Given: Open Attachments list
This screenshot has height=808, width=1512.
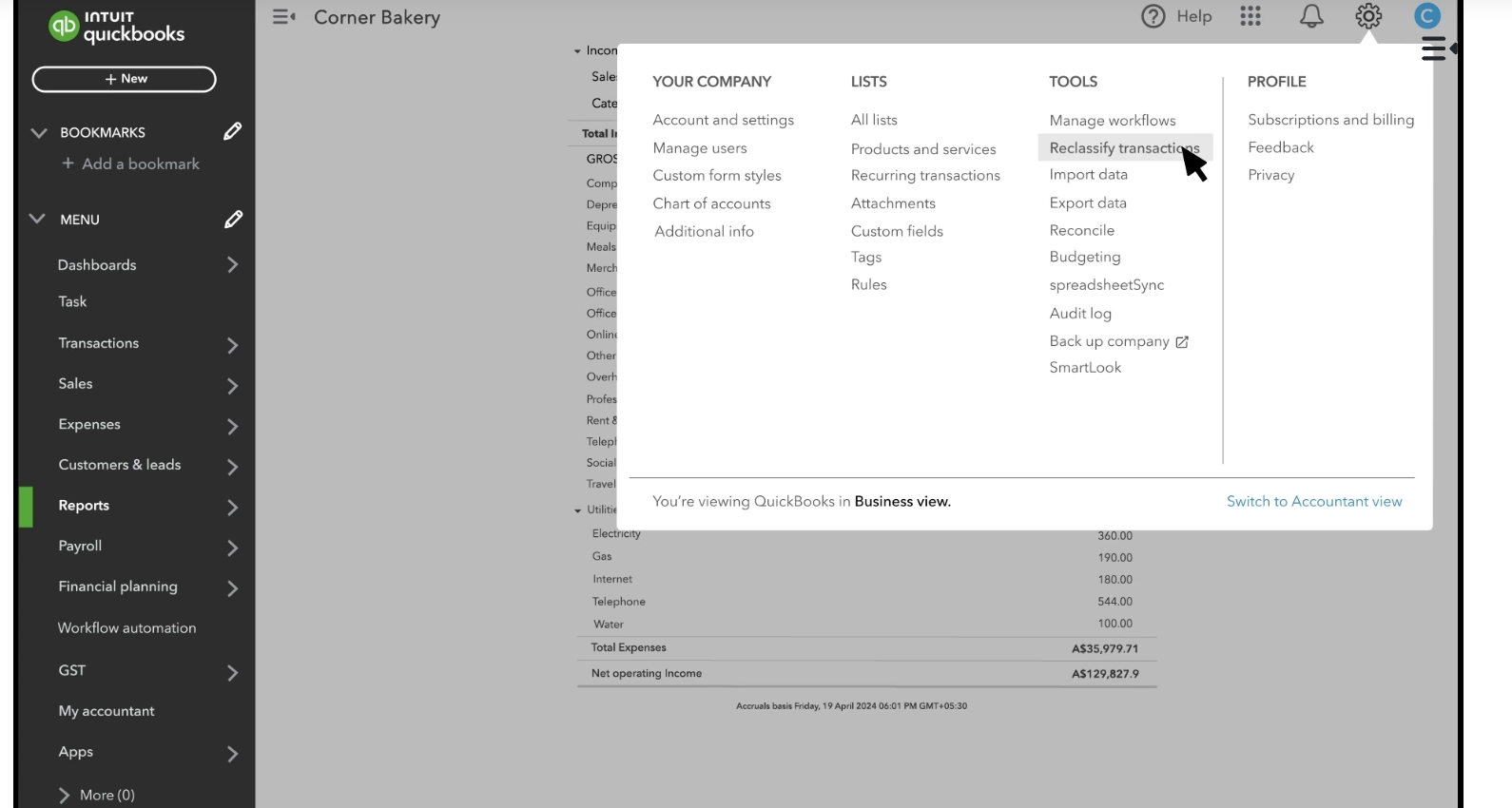Looking at the screenshot, I should point(893,203).
